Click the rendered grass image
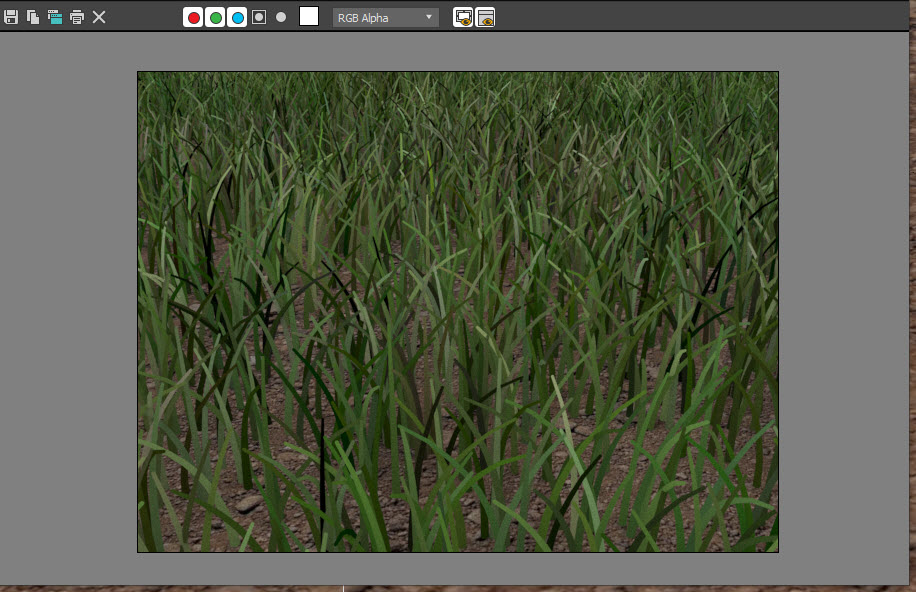Viewport: 916px width, 592px height. coord(458,312)
